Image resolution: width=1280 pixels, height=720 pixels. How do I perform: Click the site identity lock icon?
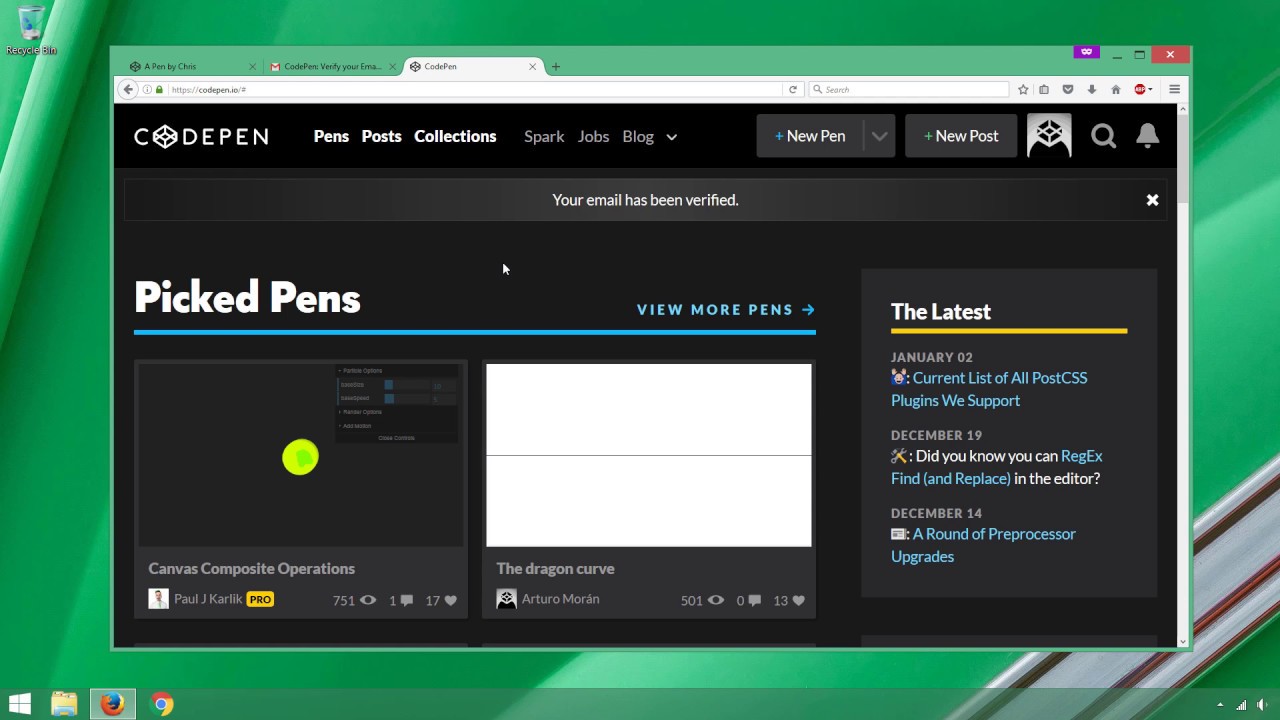click(159, 89)
